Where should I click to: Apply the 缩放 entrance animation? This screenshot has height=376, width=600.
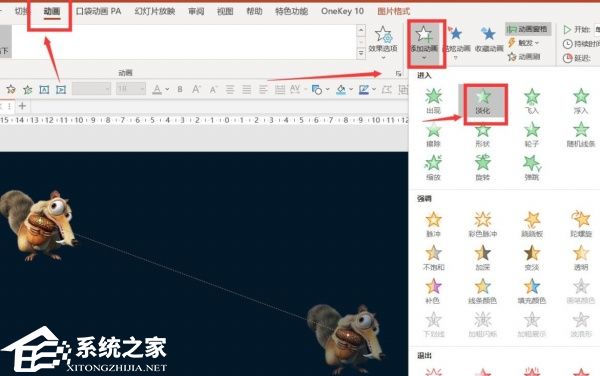click(433, 168)
